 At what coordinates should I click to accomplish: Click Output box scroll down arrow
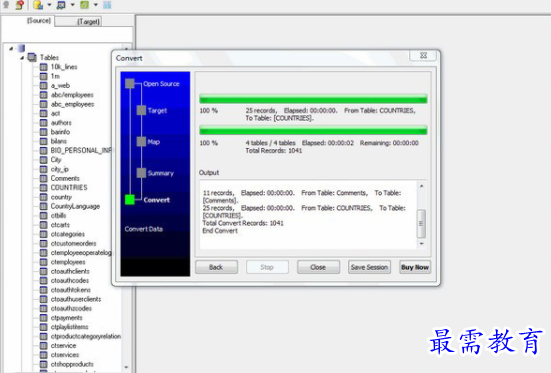point(421,244)
